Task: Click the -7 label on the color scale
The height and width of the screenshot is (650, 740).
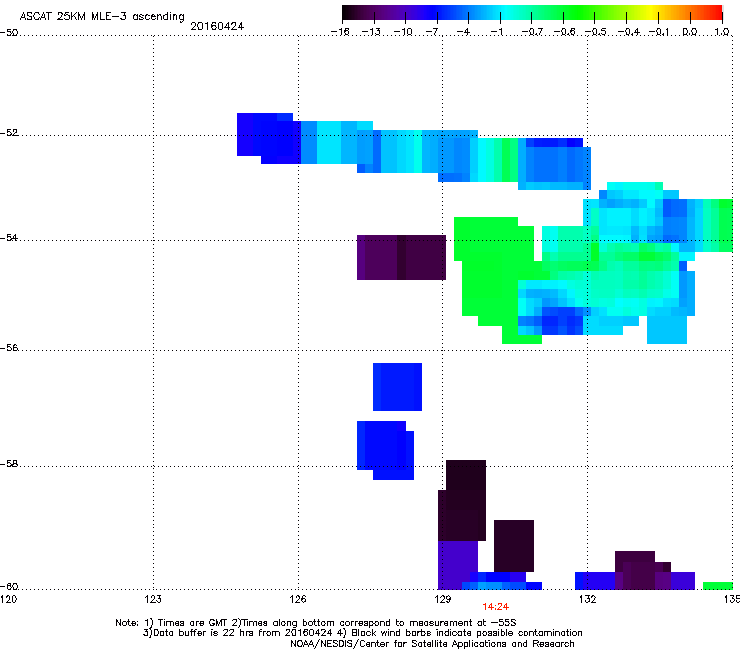Action: point(433,32)
